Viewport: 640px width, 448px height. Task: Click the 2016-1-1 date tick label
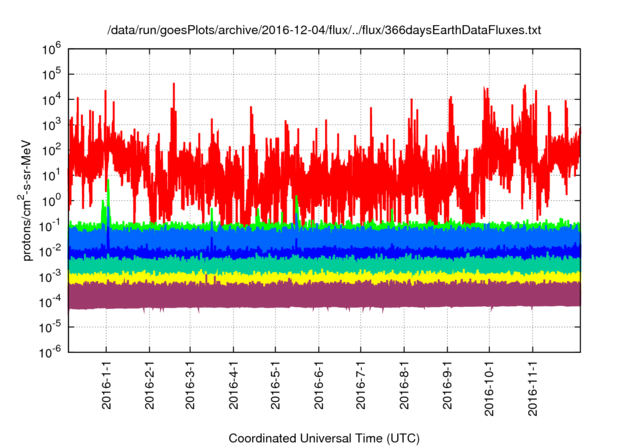pos(106,385)
